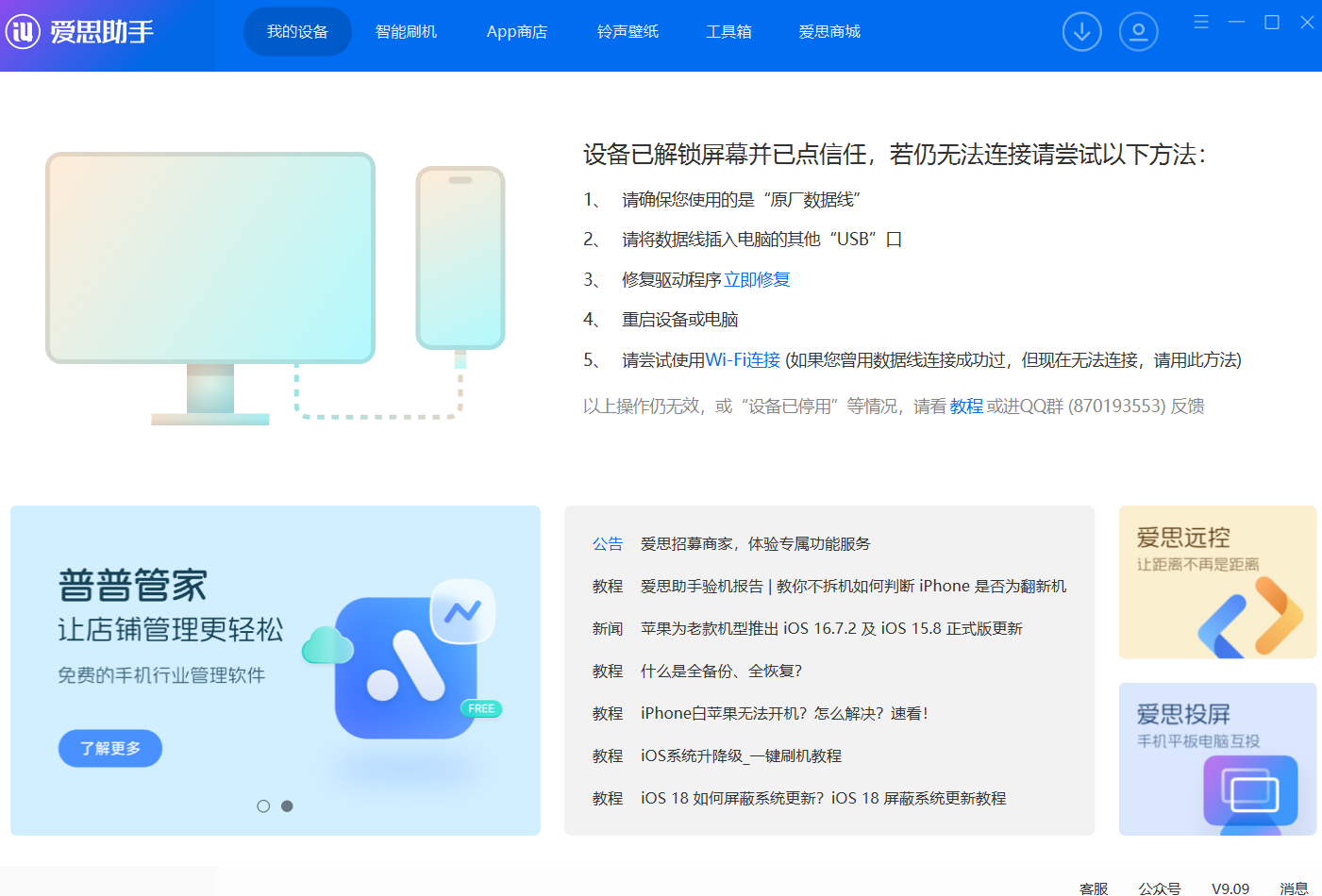Maximize the application window

pyautogui.click(x=1271, y=22)
